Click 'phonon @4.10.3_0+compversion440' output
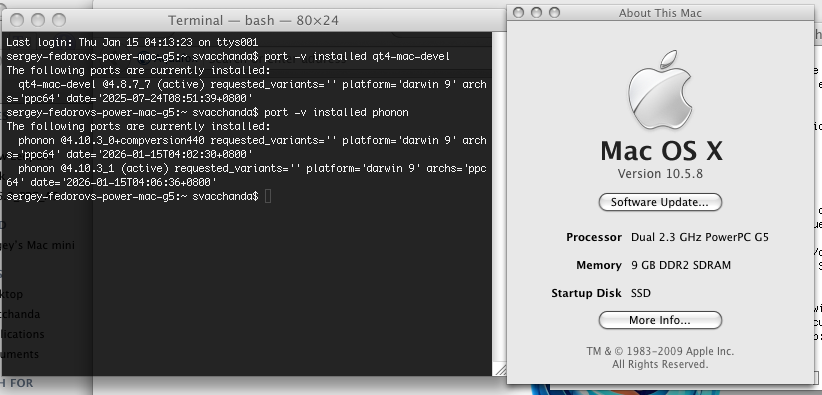Screen dimensions: 822x395 111,141
